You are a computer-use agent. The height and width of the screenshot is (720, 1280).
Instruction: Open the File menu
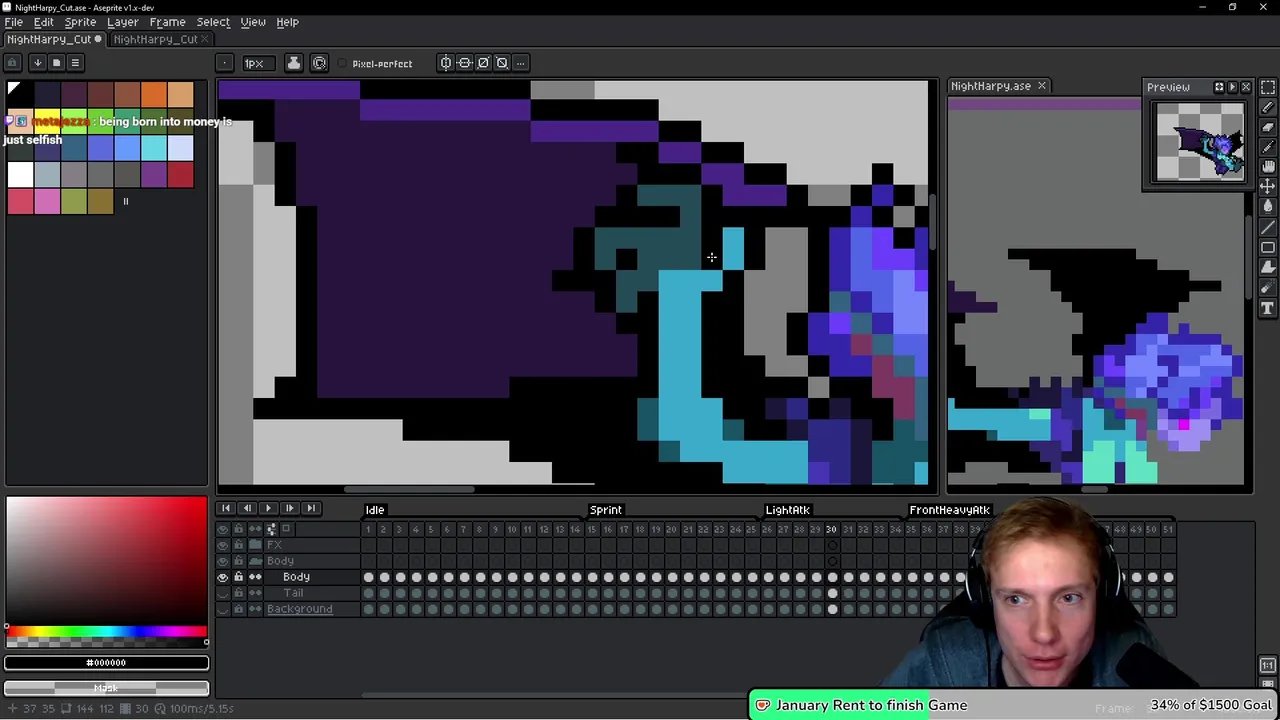[14, 22]
